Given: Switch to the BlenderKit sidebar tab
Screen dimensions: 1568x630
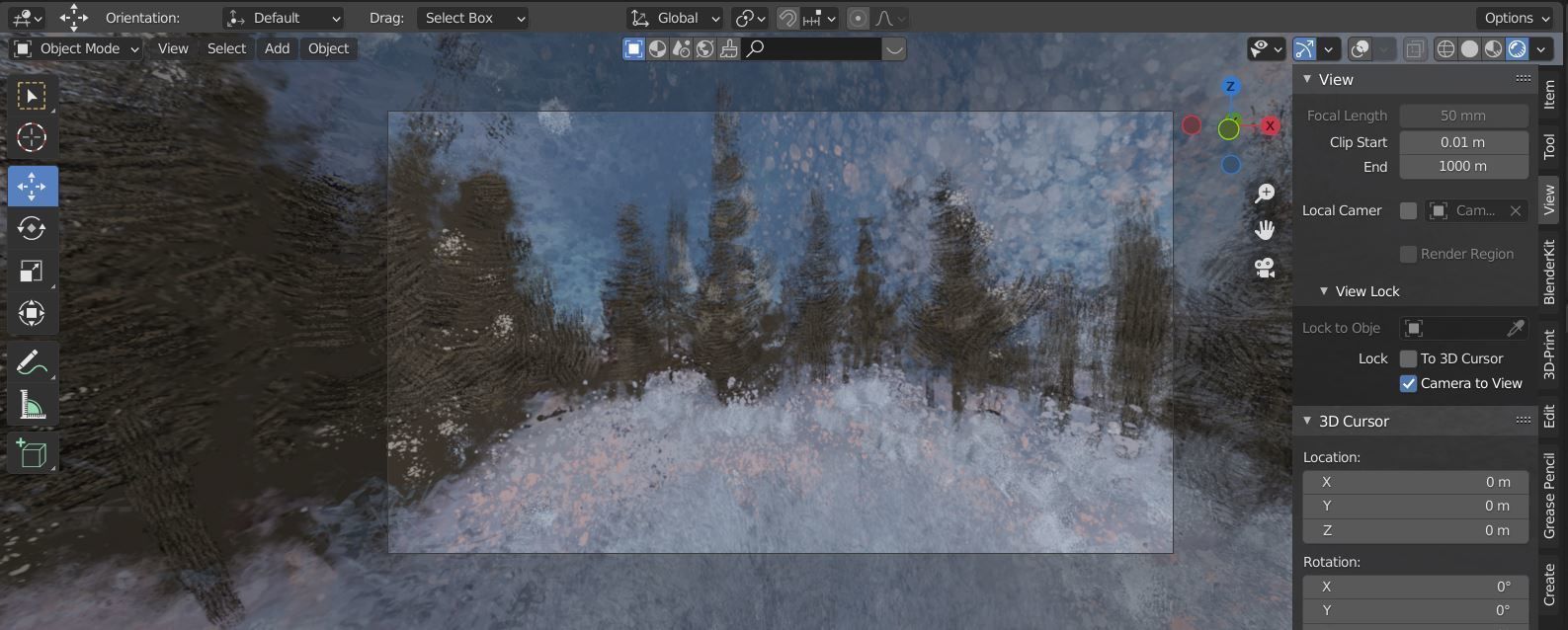Looking at the screenshot, I should pyautogui.click(x=1549, y=273).
